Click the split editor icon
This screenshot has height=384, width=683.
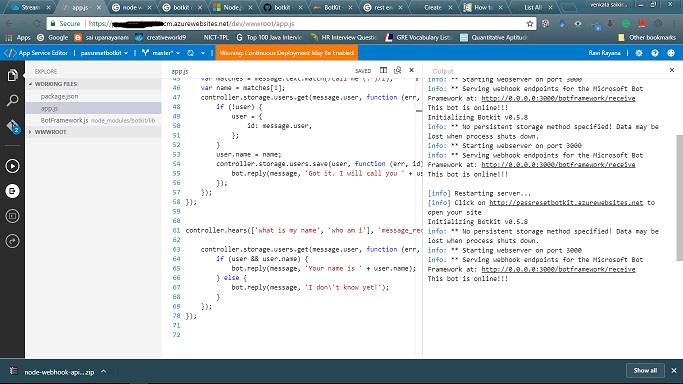[383, 70]
